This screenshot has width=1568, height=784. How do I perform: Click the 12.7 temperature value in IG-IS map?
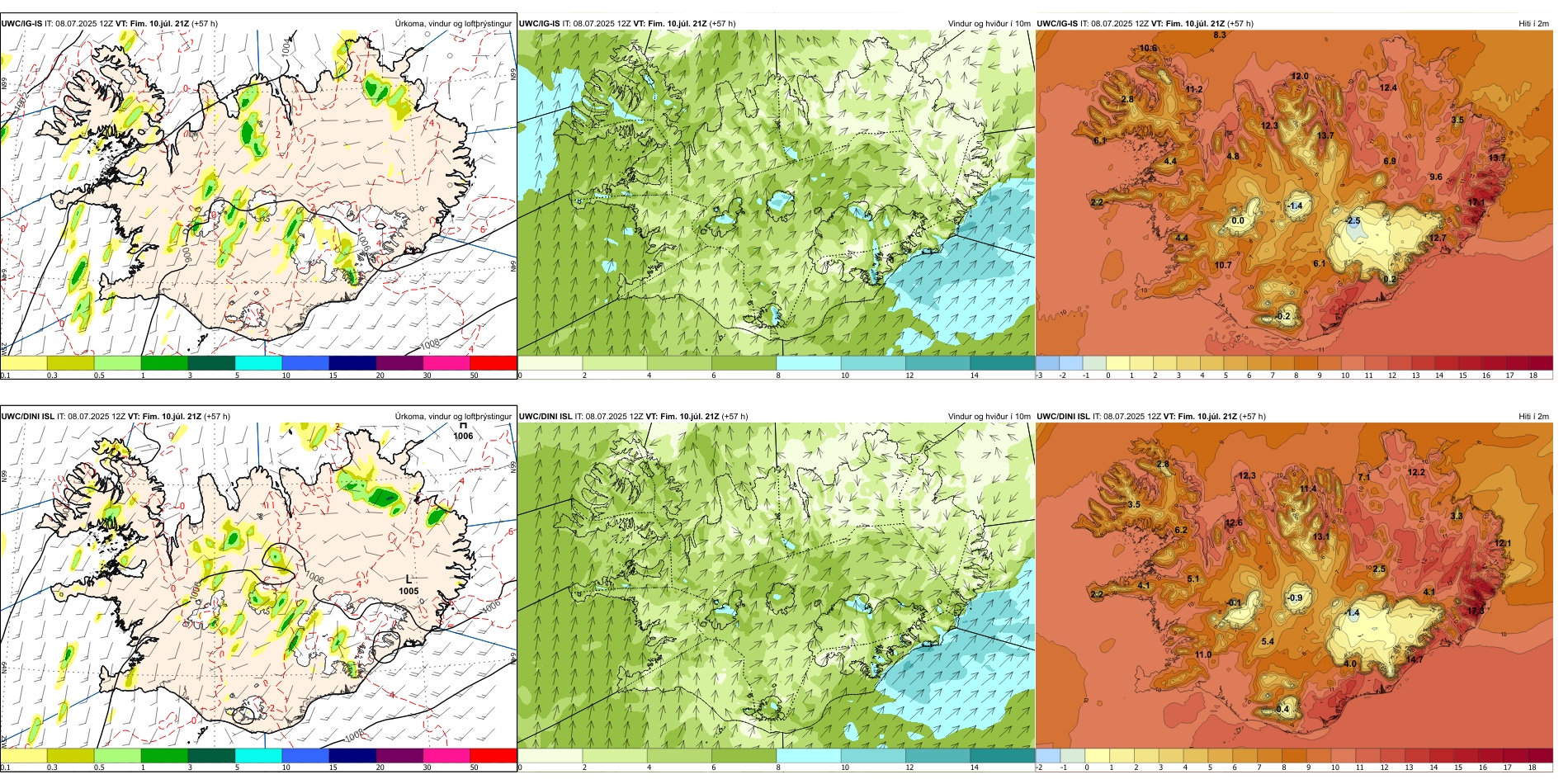point(1438,238)
